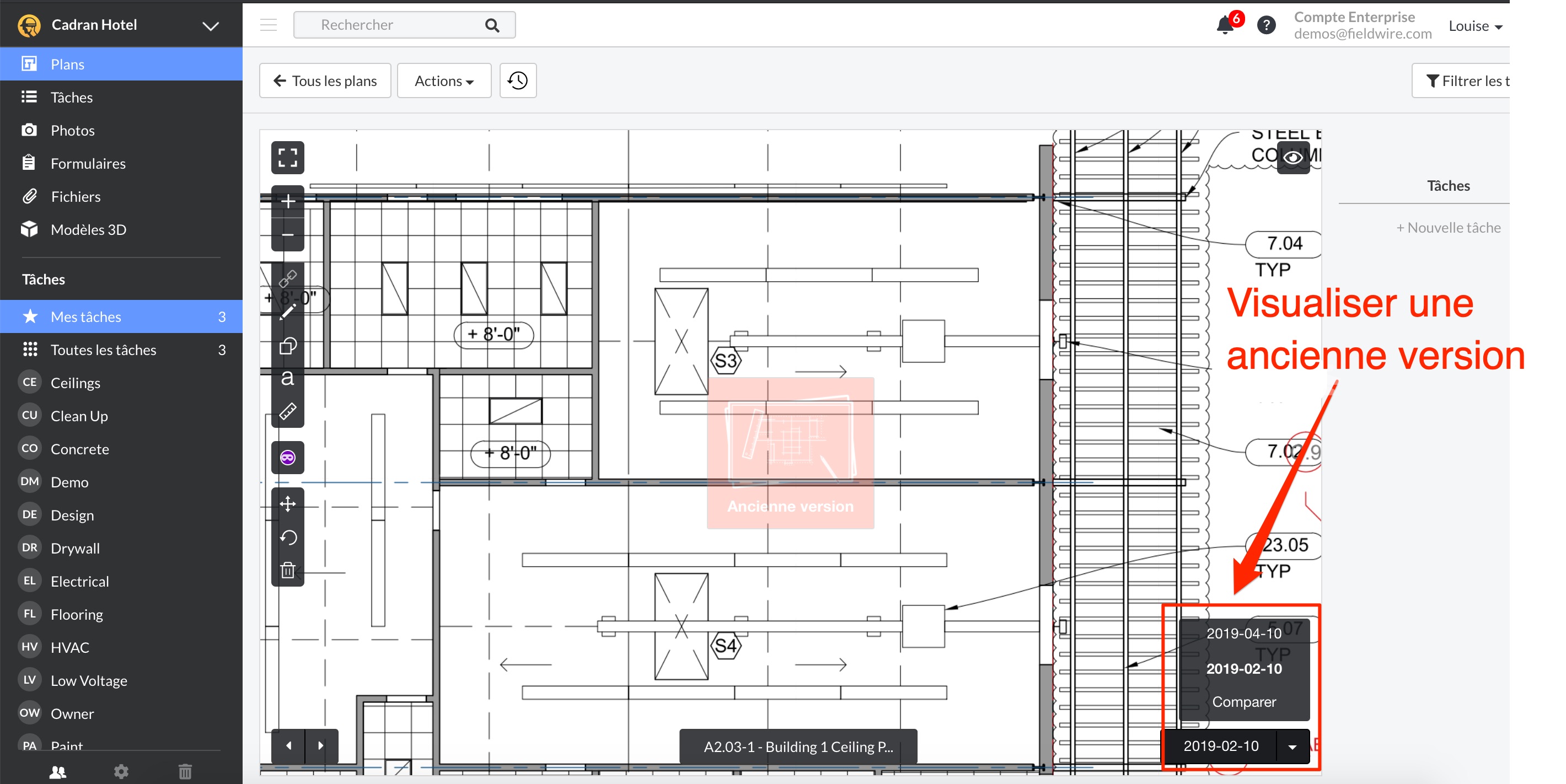Viewport: 1566px width, 784px height.
Task: Select the text annotation tool
Action: (x=287, y=378)
